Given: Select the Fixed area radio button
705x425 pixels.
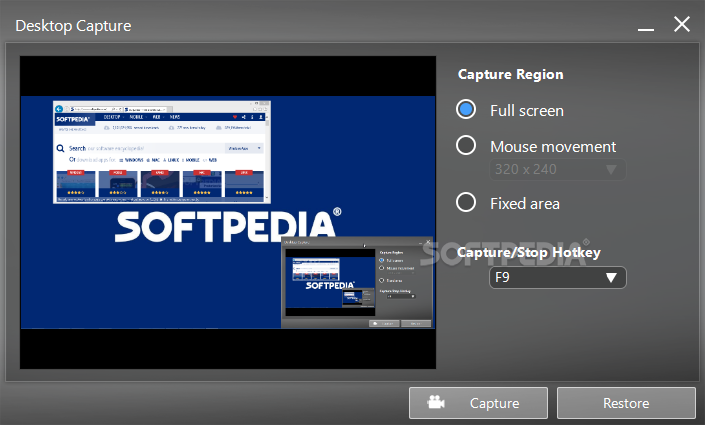Looking at the screenshot, I should pyautogui.click(x=466, y=203).
